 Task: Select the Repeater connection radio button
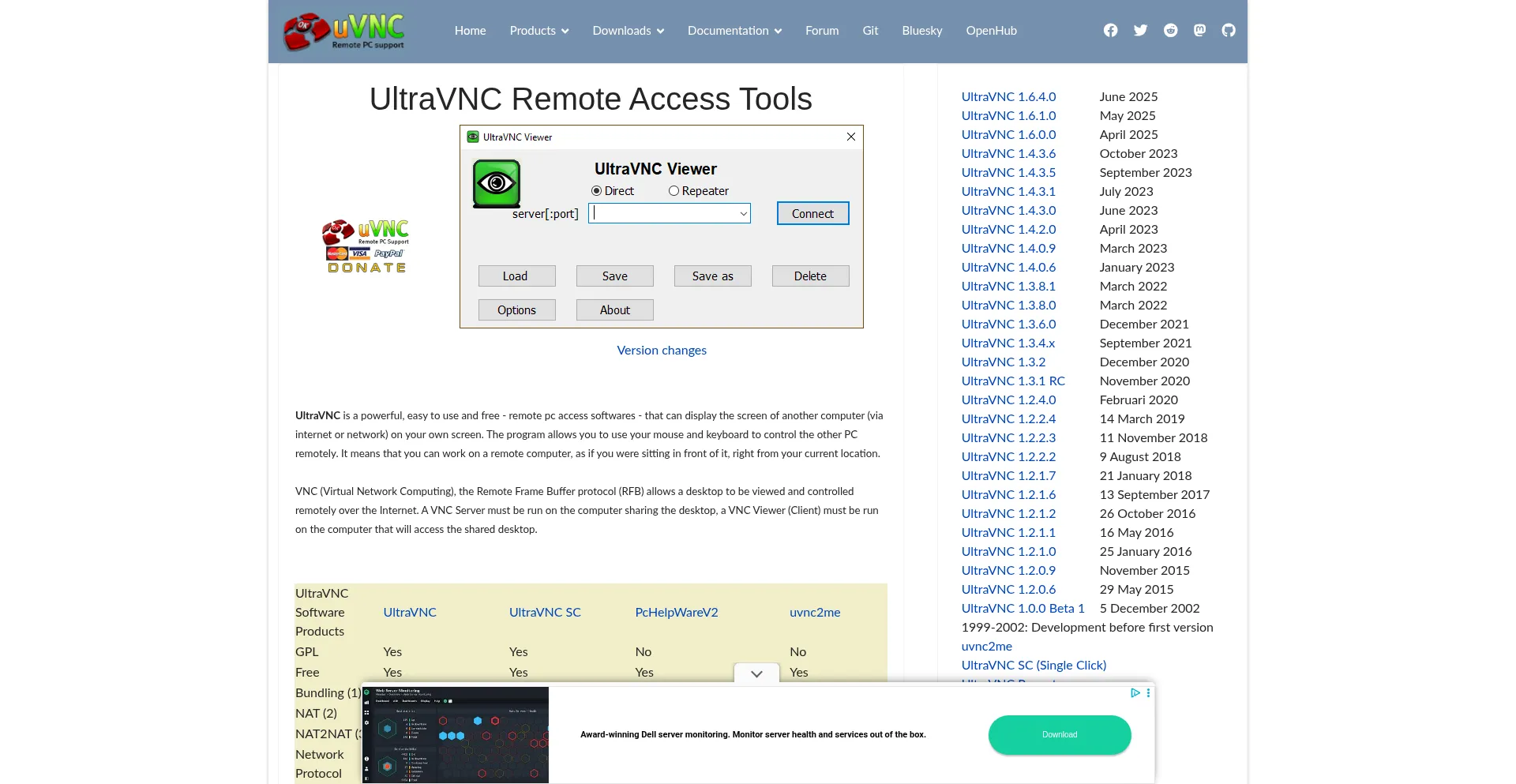pyautogui.click(x=674, y=191)
